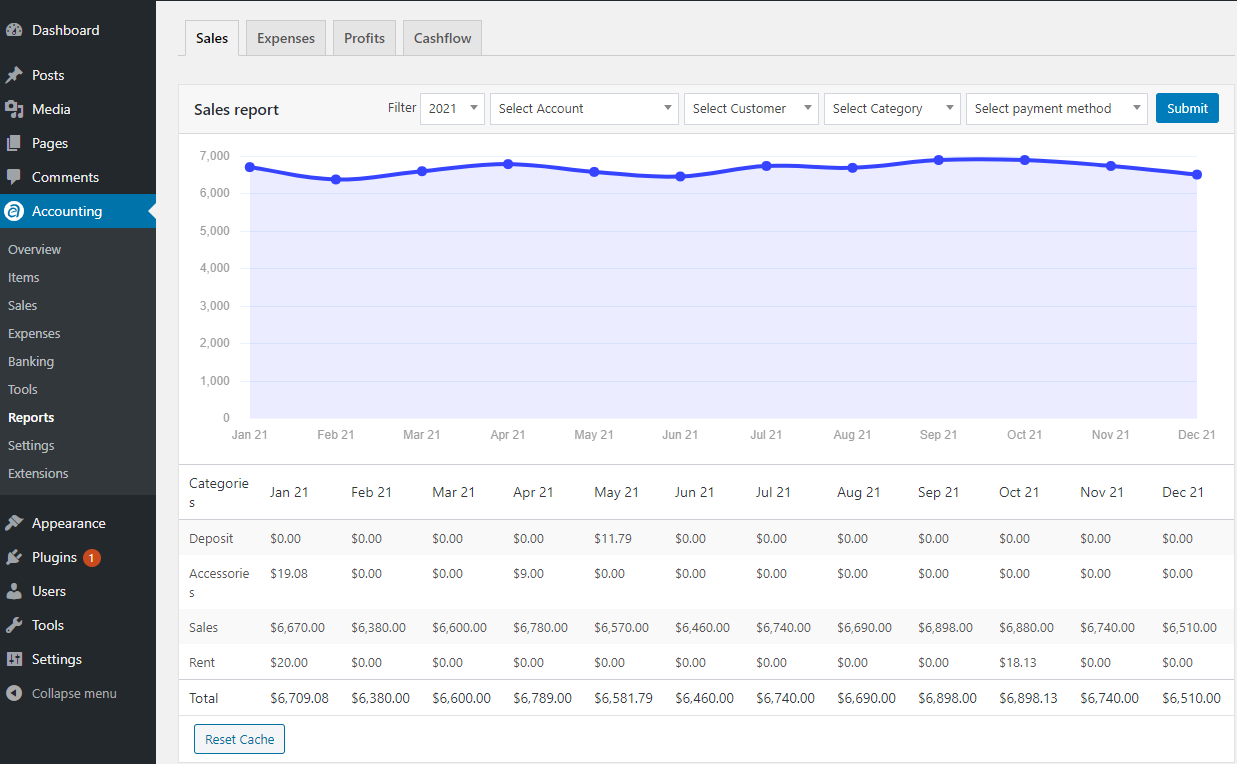Open the Select Customer dropdown
1237x764 pixels.
coord(751,108)
